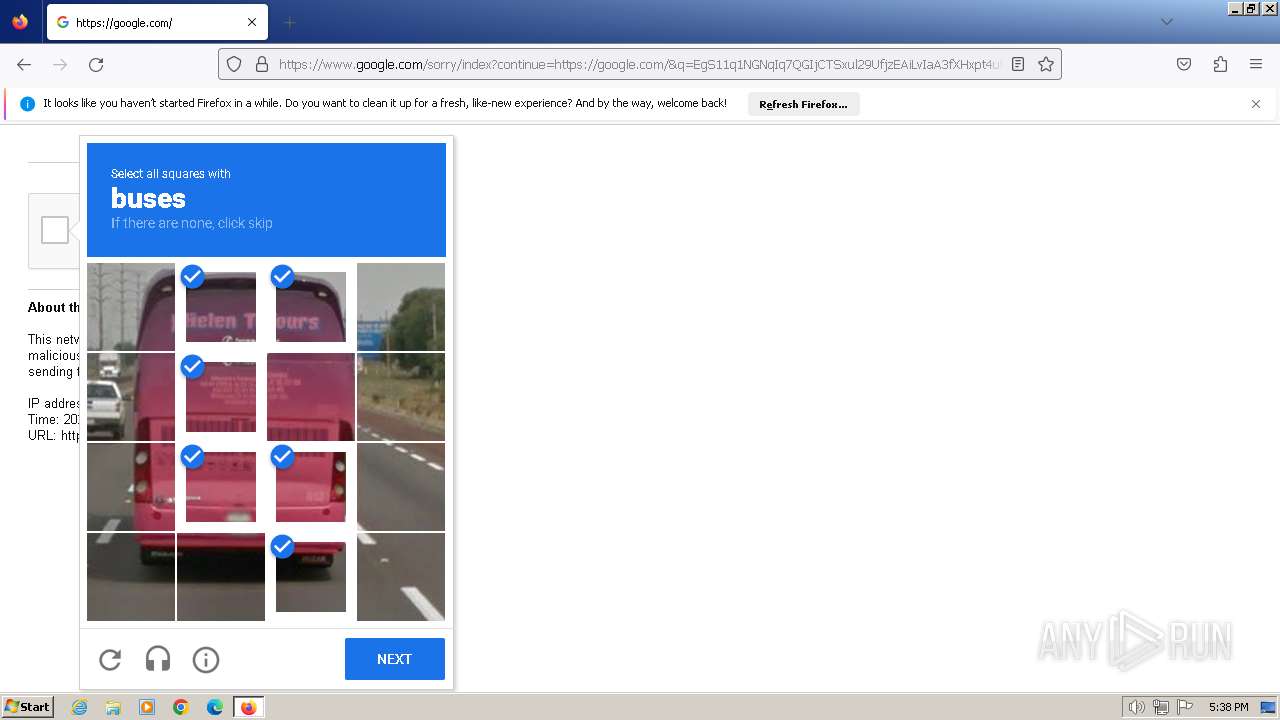
Task: Deselect the checked tile in row three, column two
Action: tap(221, 487)
